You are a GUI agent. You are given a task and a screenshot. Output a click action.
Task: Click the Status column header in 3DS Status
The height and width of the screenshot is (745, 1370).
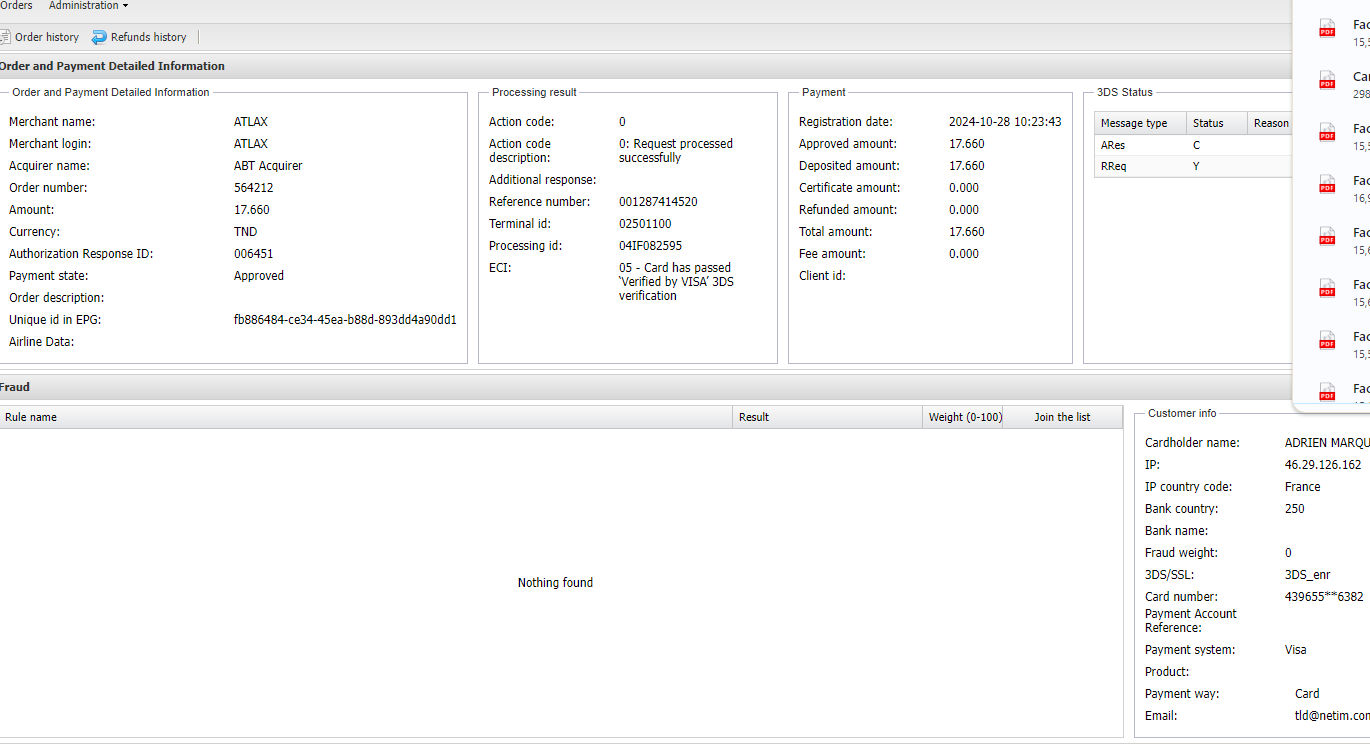tap(1208, 123)
